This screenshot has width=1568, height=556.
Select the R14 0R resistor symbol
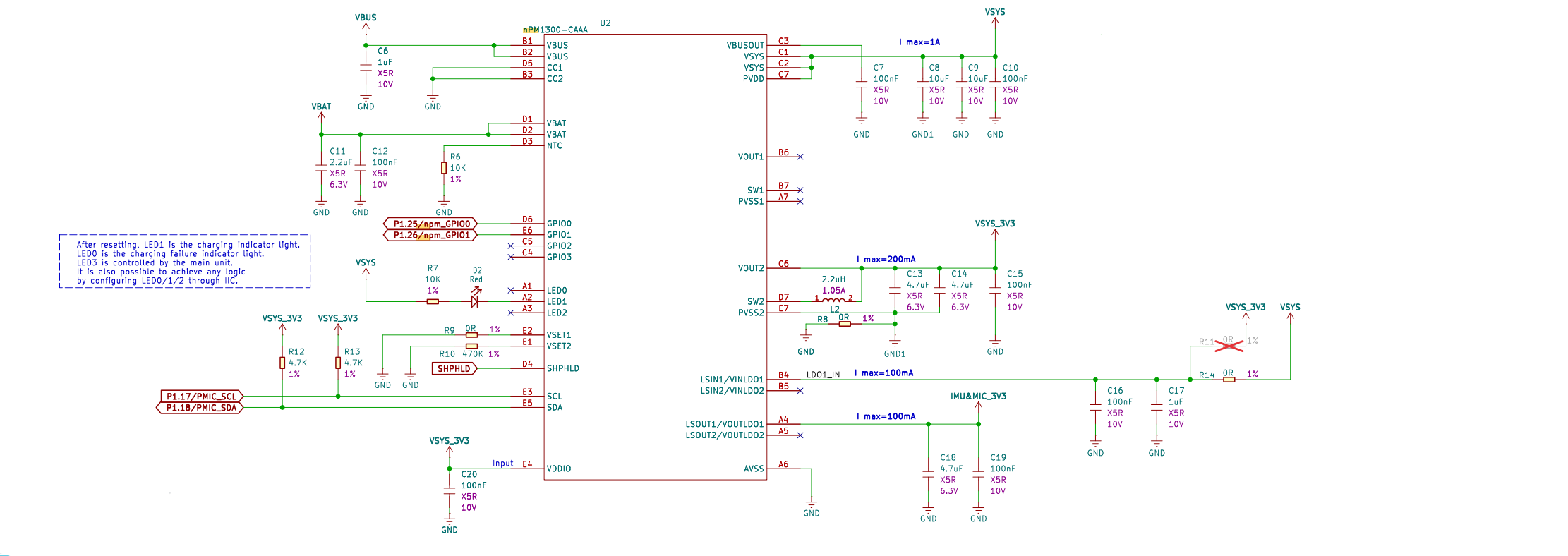(x=1229, y=380)
